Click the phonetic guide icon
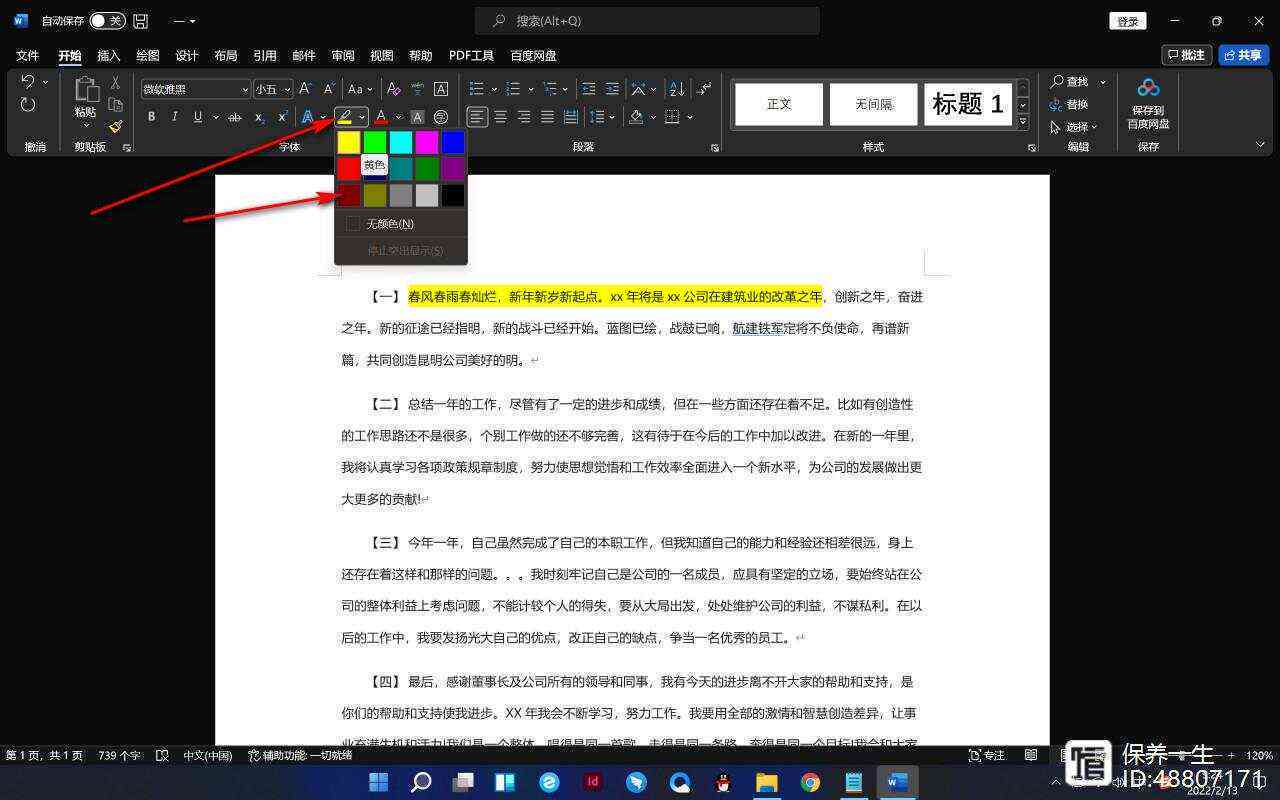The height and width of the screenshot is (800, 1280). (x=417, y=89)
